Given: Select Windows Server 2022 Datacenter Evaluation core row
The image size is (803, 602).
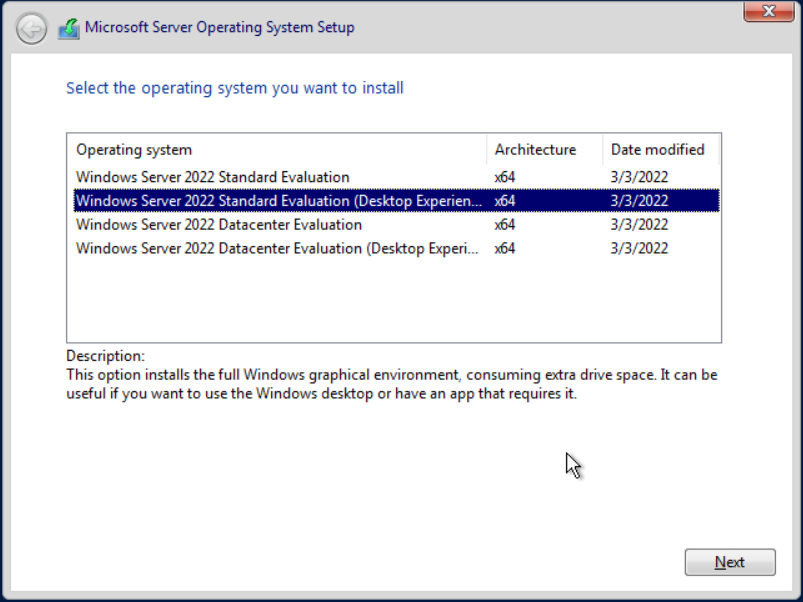Looking at the screenshot, I should coord(396,225).
